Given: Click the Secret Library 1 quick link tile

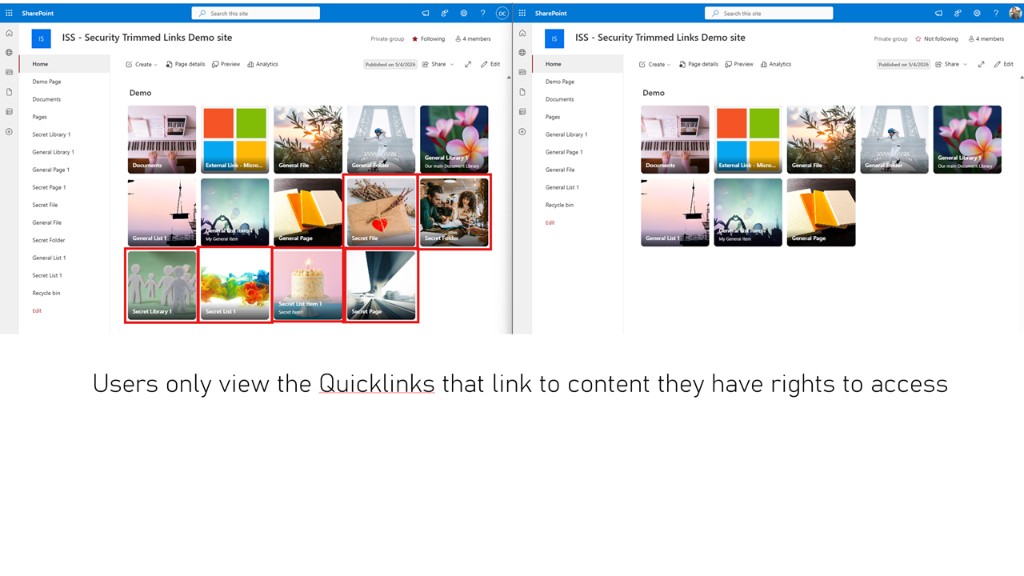Looking at the screenshot, I should click(x=162, y=285).
